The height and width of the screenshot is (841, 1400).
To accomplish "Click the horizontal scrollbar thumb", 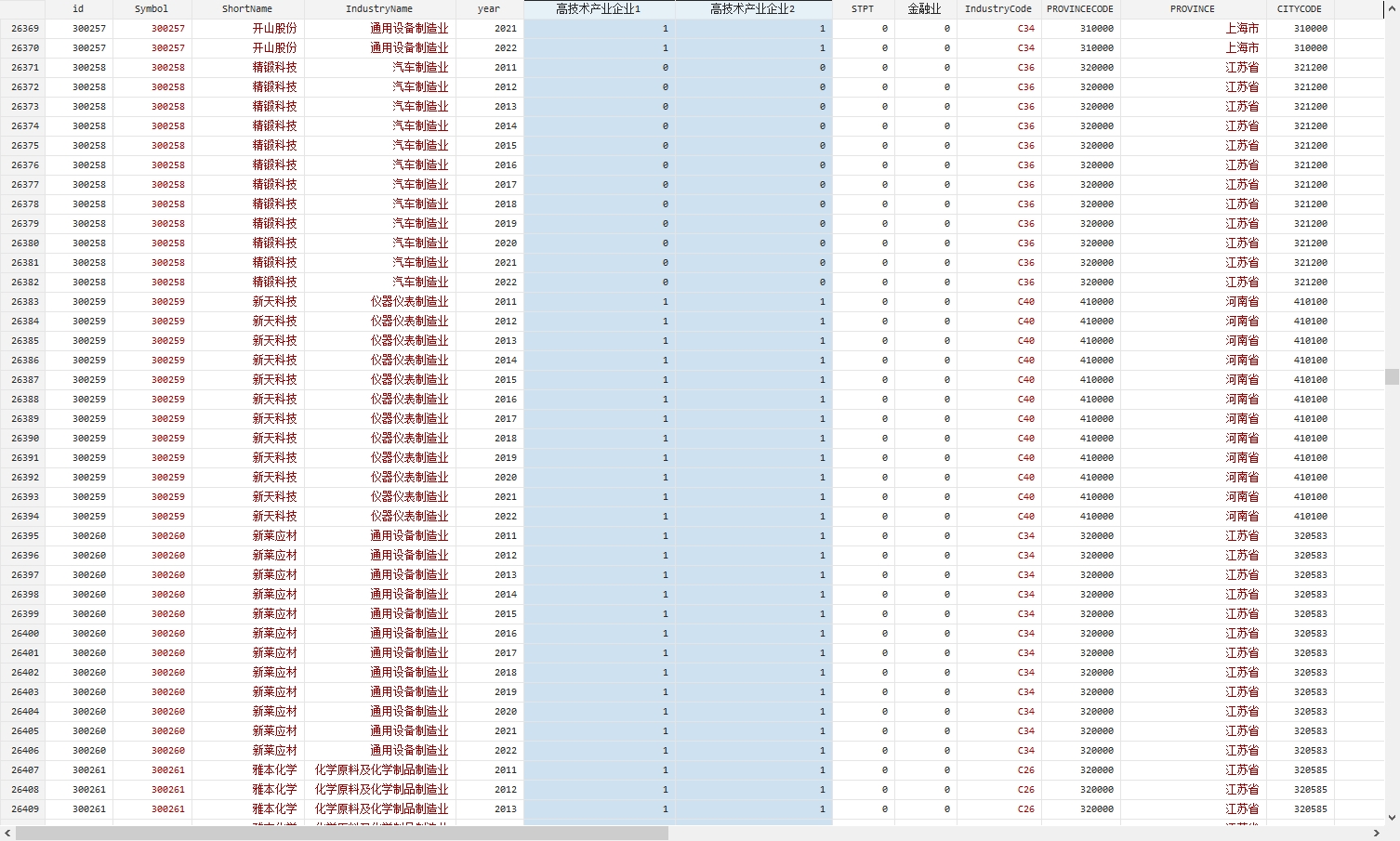I will point(342,834).
